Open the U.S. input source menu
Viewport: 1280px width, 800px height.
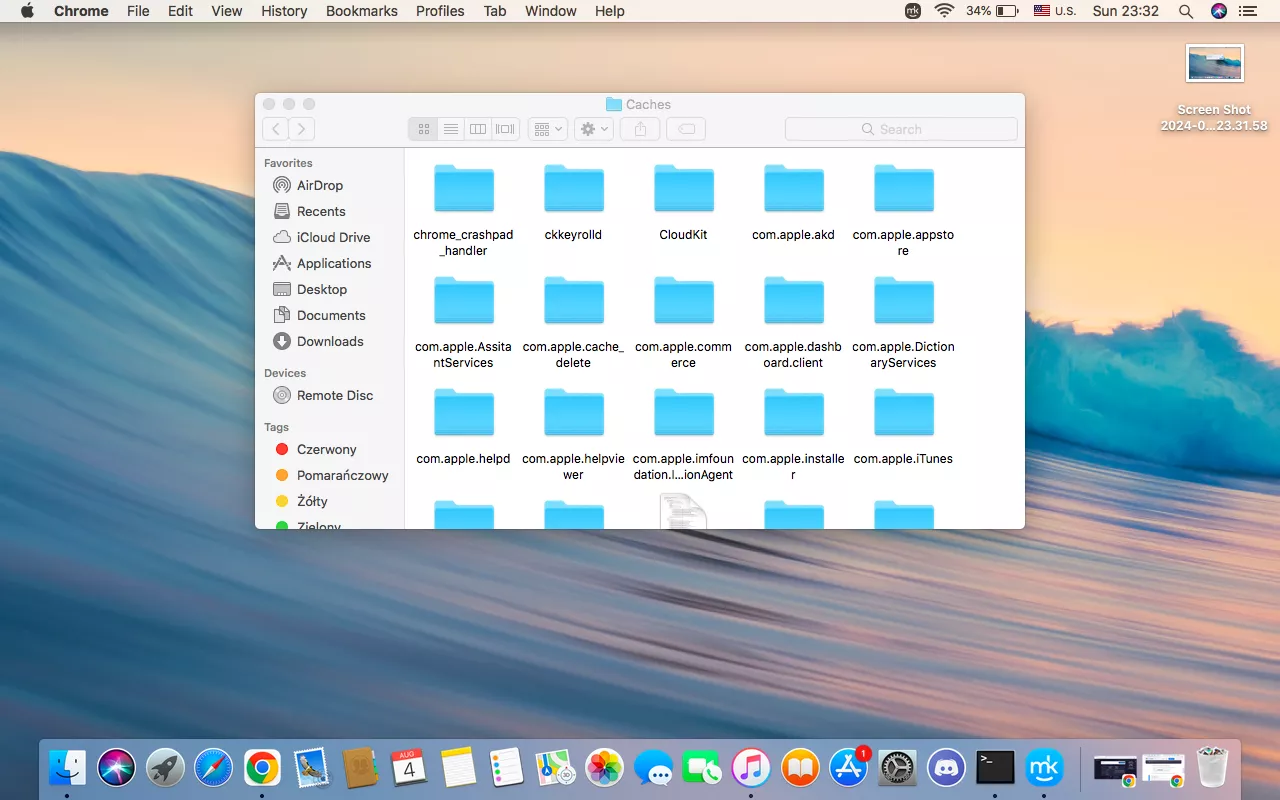pyautogui.click(x=1054, y=11)
